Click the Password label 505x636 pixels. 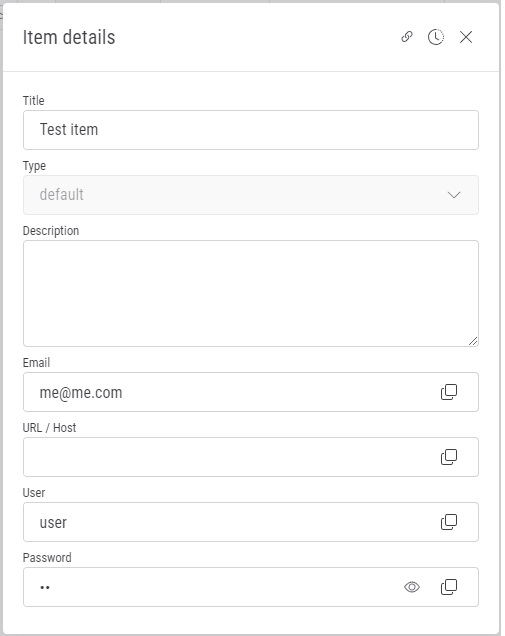(x=47, y=557)
